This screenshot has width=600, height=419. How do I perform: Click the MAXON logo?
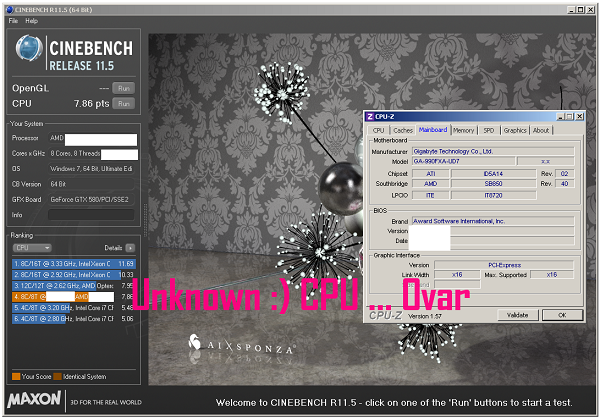(x=34, y=399)
